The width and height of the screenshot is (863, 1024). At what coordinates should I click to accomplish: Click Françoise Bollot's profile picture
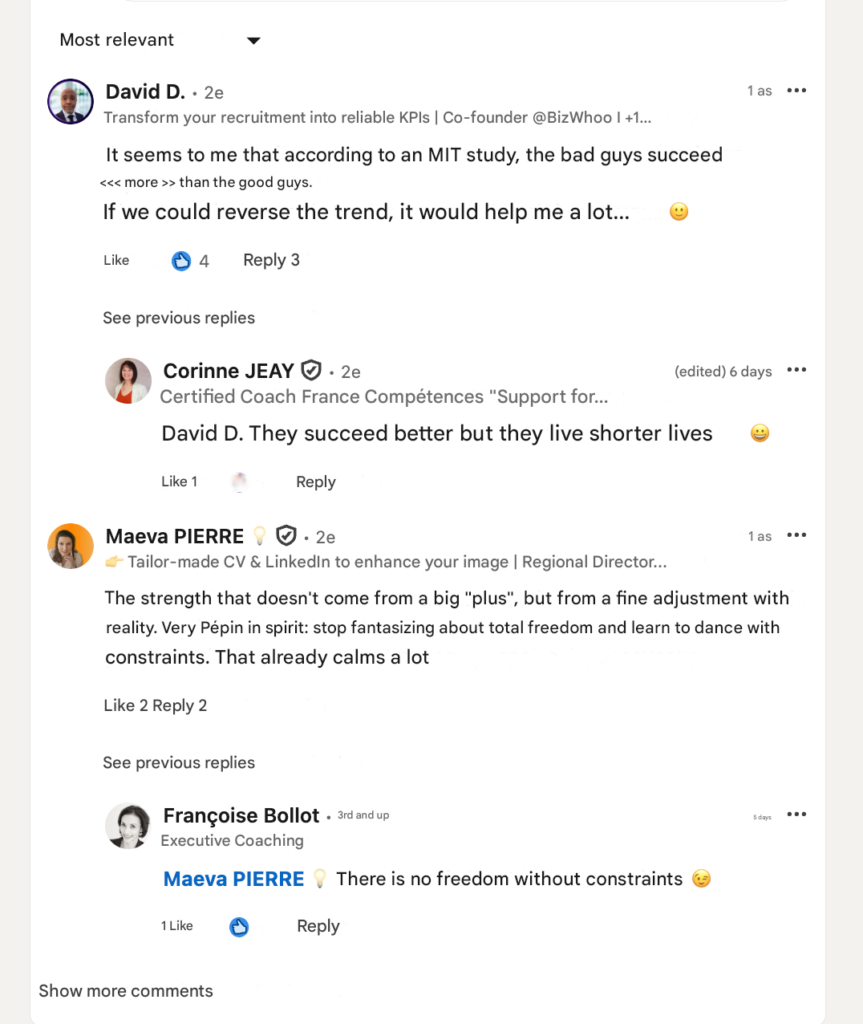click(x=127, y=826)
